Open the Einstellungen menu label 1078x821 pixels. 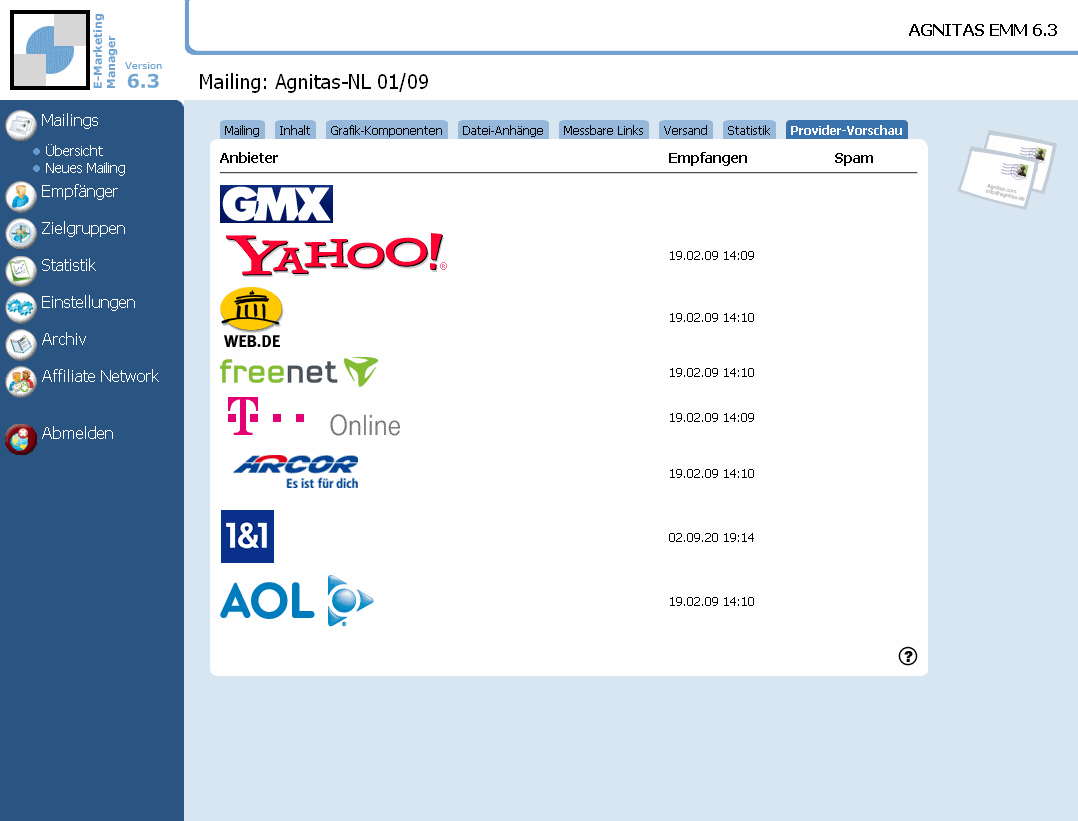(x=88, y=303)
